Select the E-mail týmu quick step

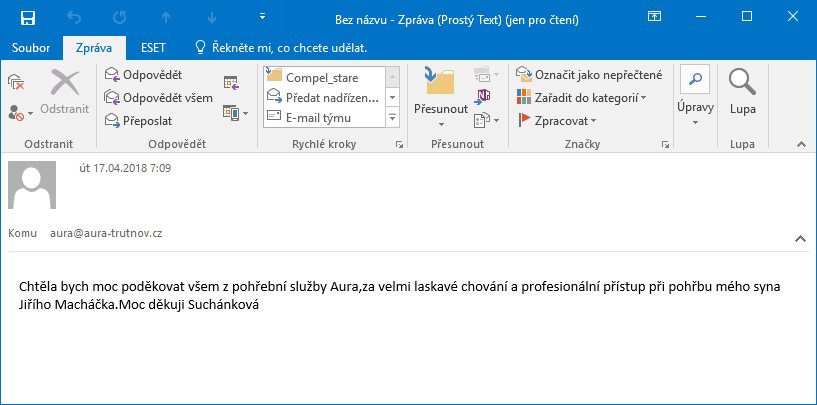click(321, 117)
